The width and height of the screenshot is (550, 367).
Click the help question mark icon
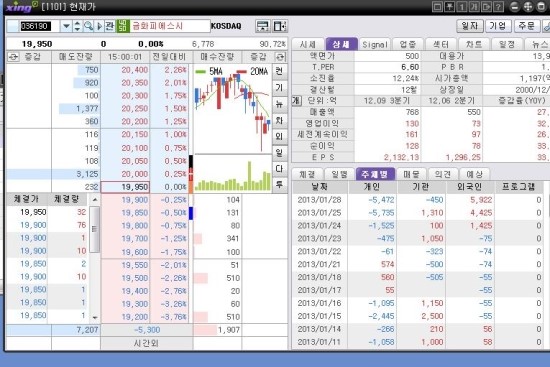click(498, 7)
